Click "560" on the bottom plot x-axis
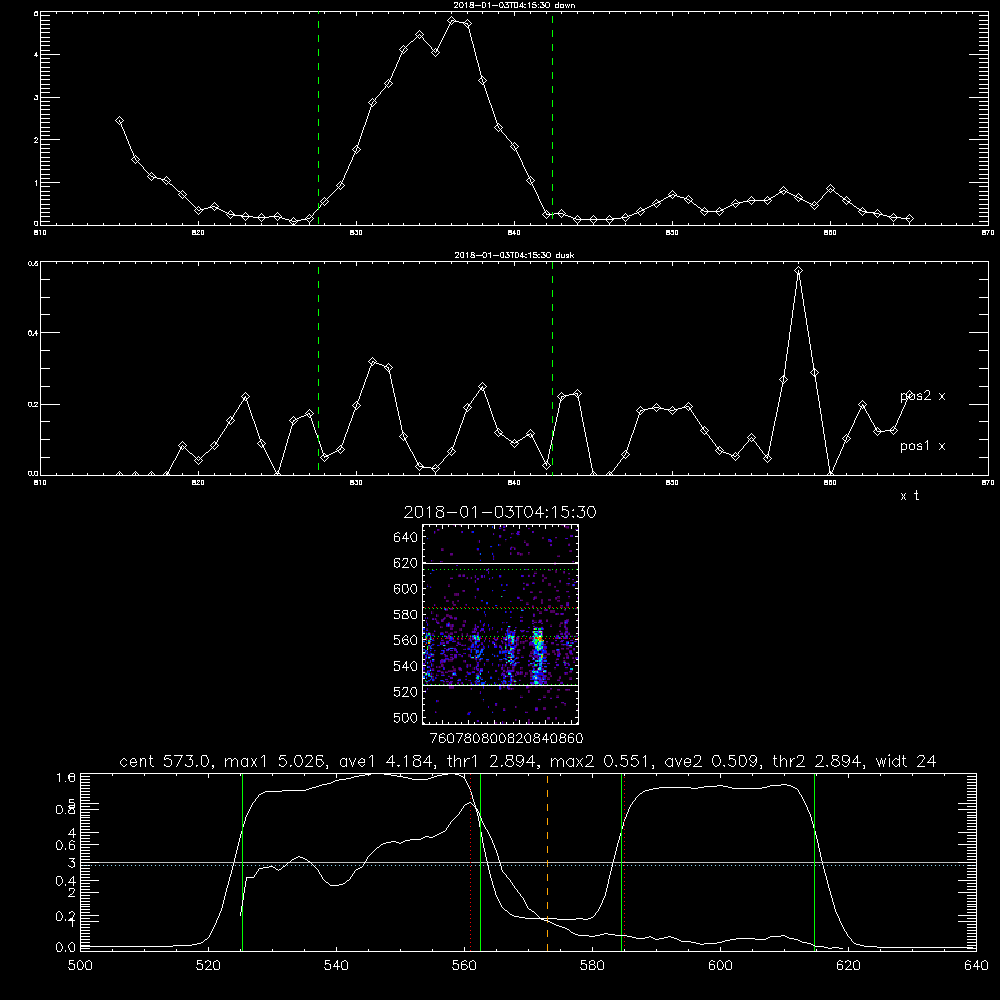Screen dimensions: 1000x1000 pyautogui.click(x=464, y=966)
